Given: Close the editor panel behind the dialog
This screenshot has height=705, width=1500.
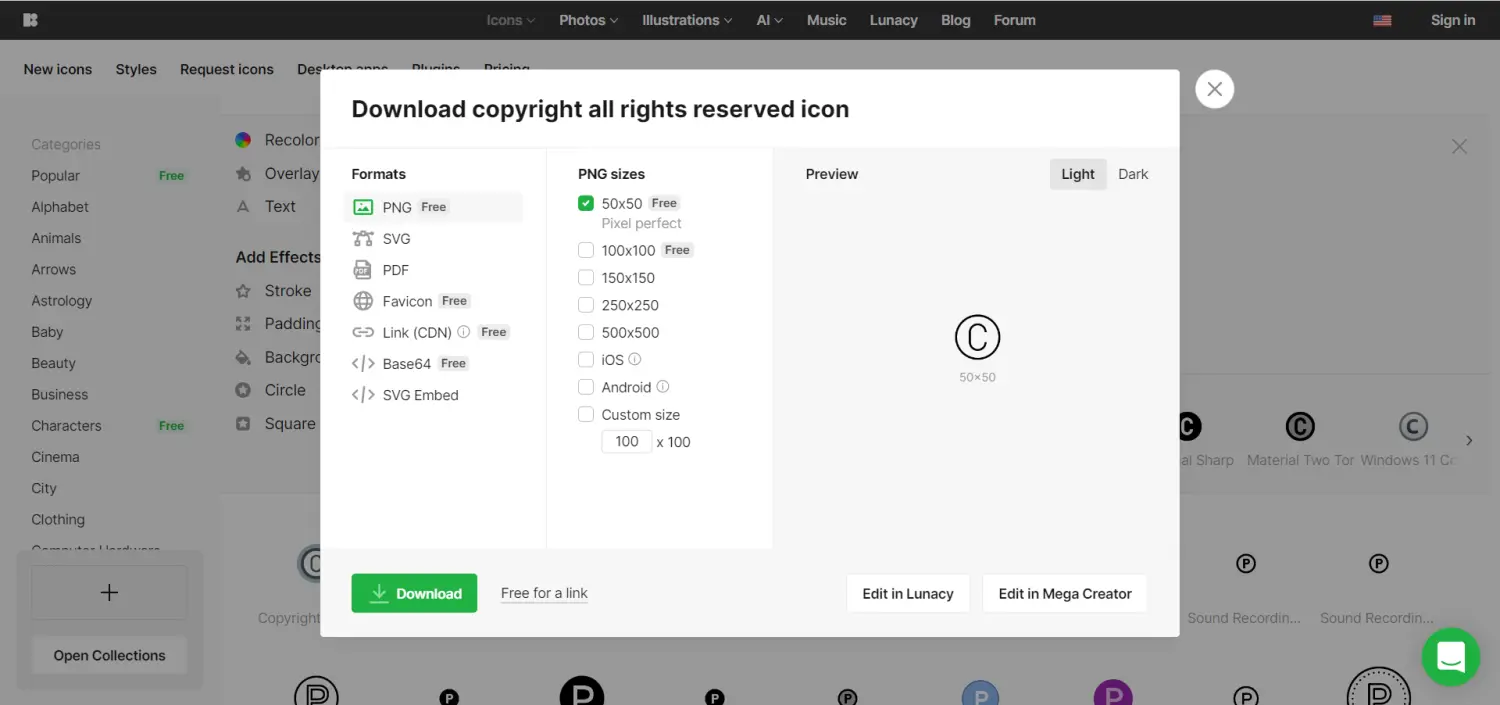Looking at the screenshot, I should pyautogui.click(x=1459, y=147).
